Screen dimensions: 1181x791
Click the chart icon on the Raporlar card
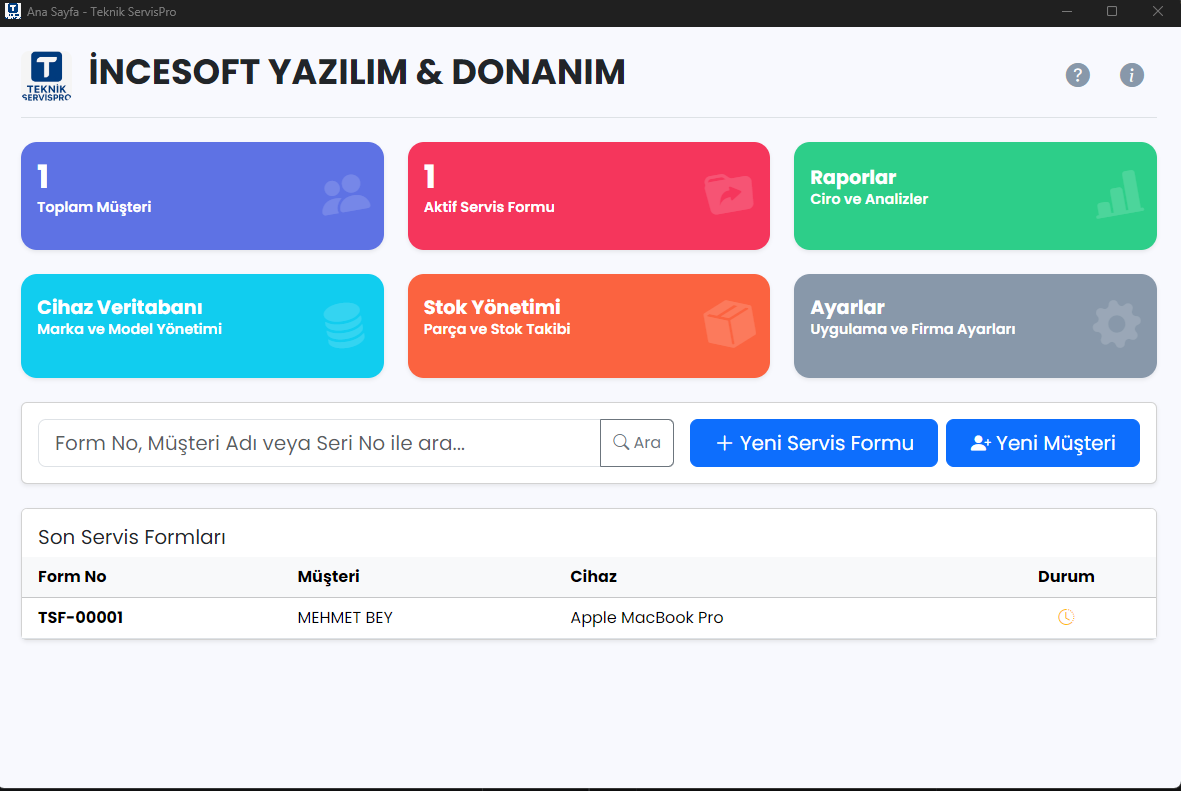coord(1118,193)
